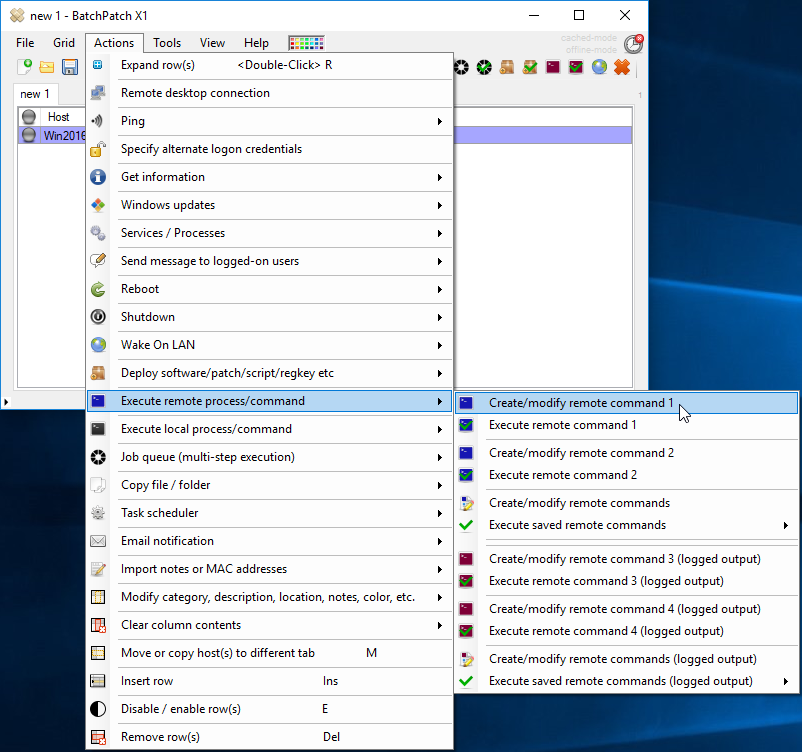802x752 pixels.
Task: Open the Tools menu
Action: [167, 43]
